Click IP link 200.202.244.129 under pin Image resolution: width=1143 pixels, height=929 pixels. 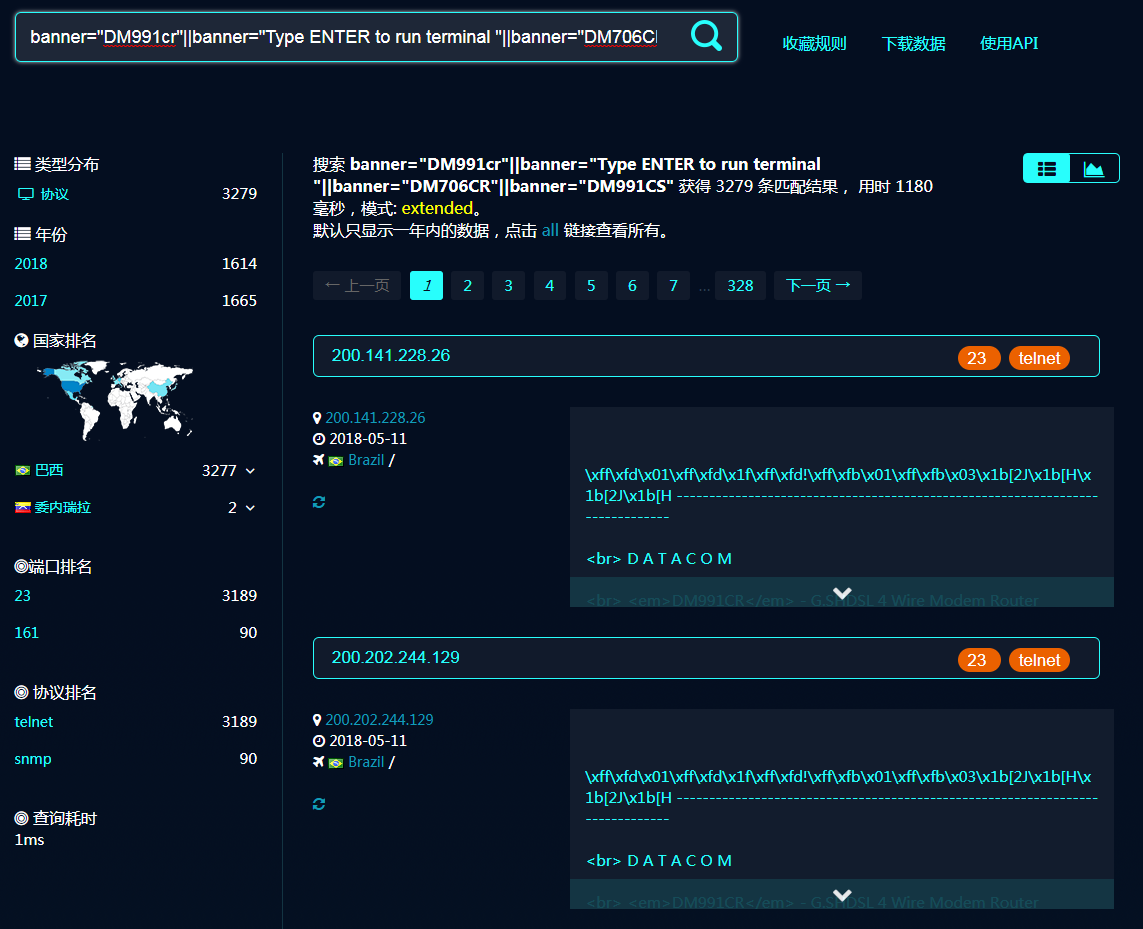[379, 720]
